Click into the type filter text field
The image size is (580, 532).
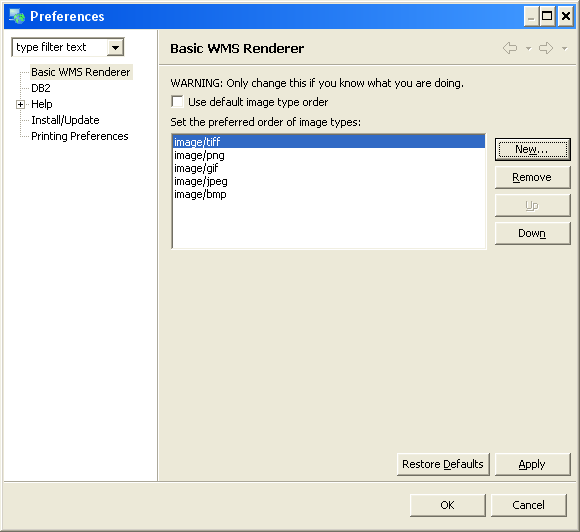pyautogui.click(x=60, y=47)
